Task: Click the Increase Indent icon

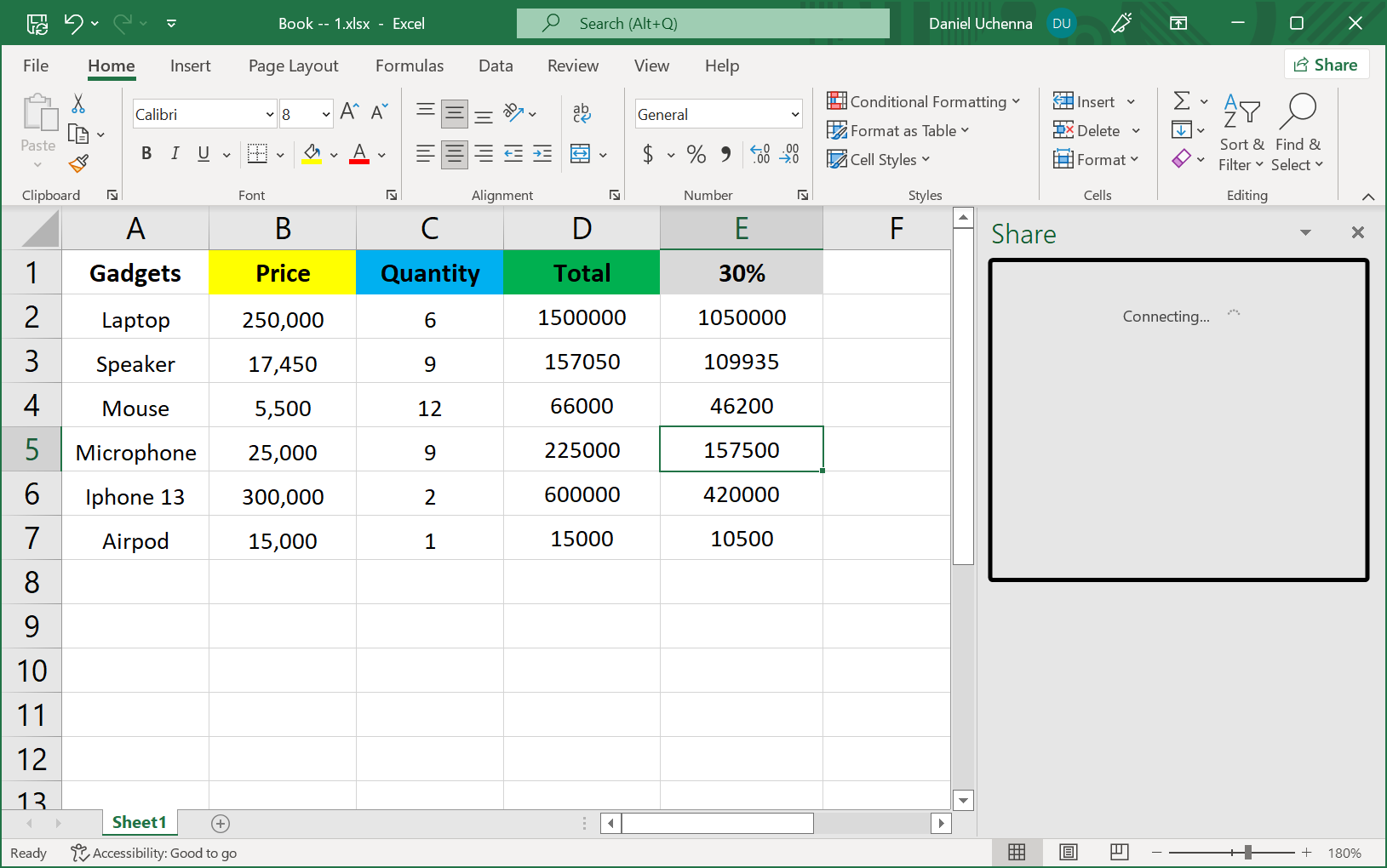Action: point(542,154)
